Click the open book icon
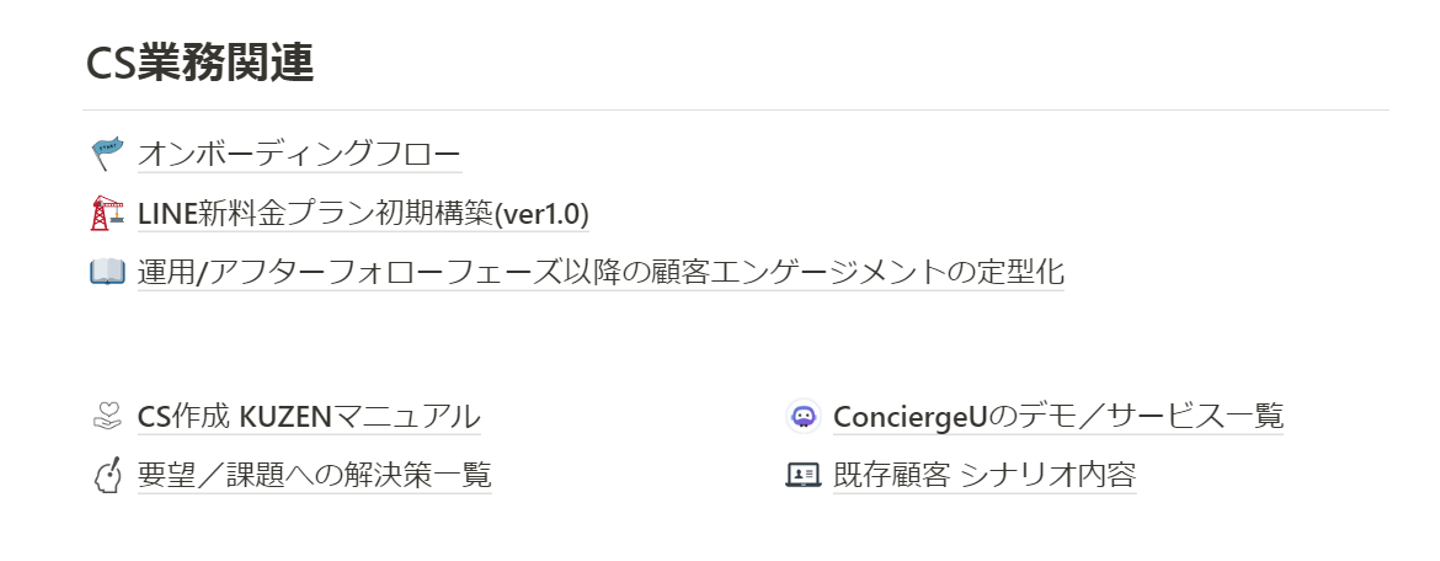 pos(106,272)
